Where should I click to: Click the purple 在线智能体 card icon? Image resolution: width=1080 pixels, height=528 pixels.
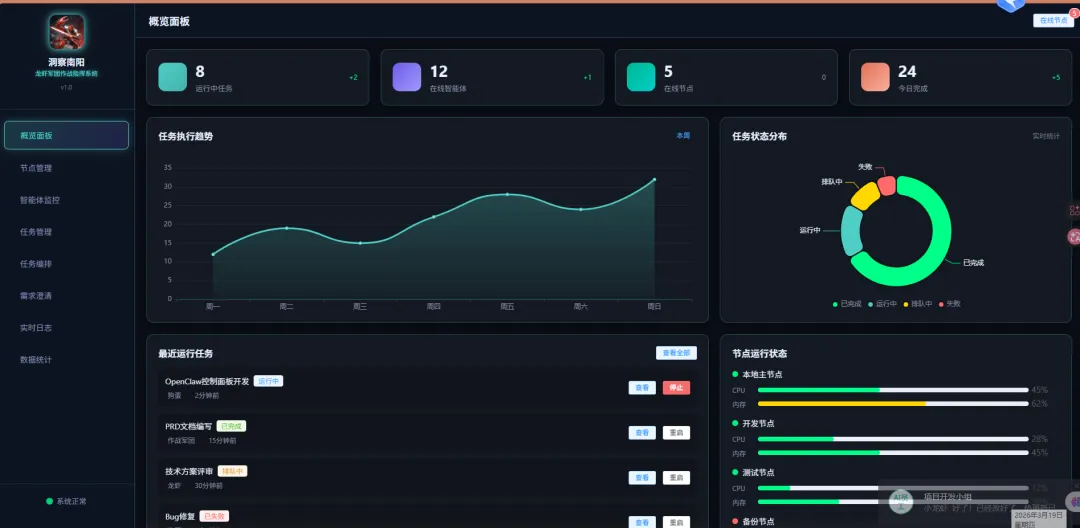pyautogui.click(x=407, y=77)
